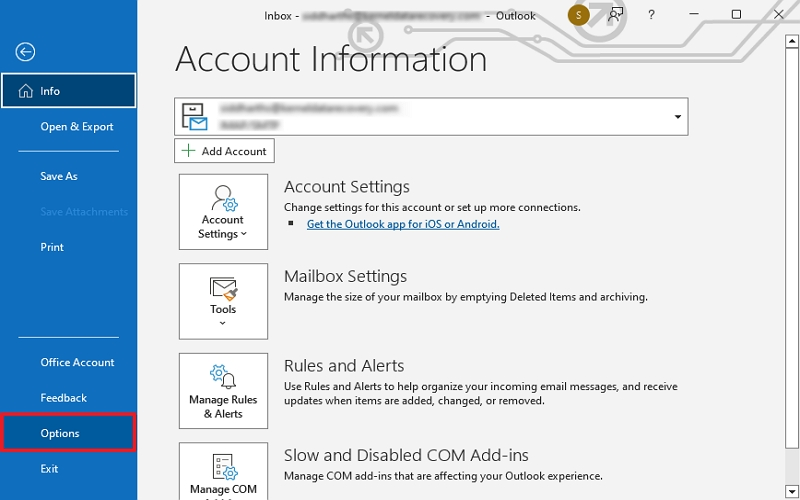Expand the email account dropdown
Viewport: 800px width, 500px height.
point(677,117)
